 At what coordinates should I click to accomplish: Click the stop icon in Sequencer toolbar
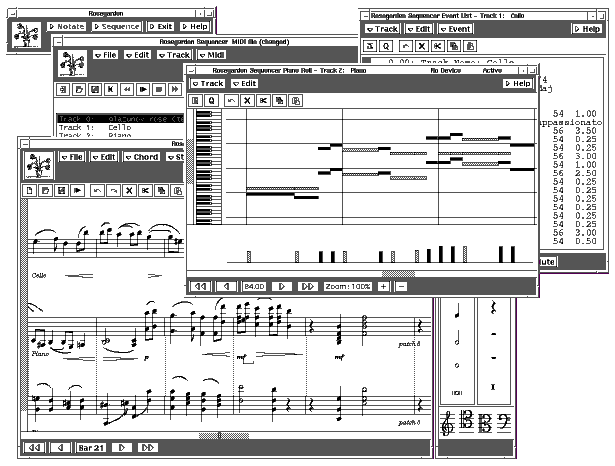click(159, 89)
